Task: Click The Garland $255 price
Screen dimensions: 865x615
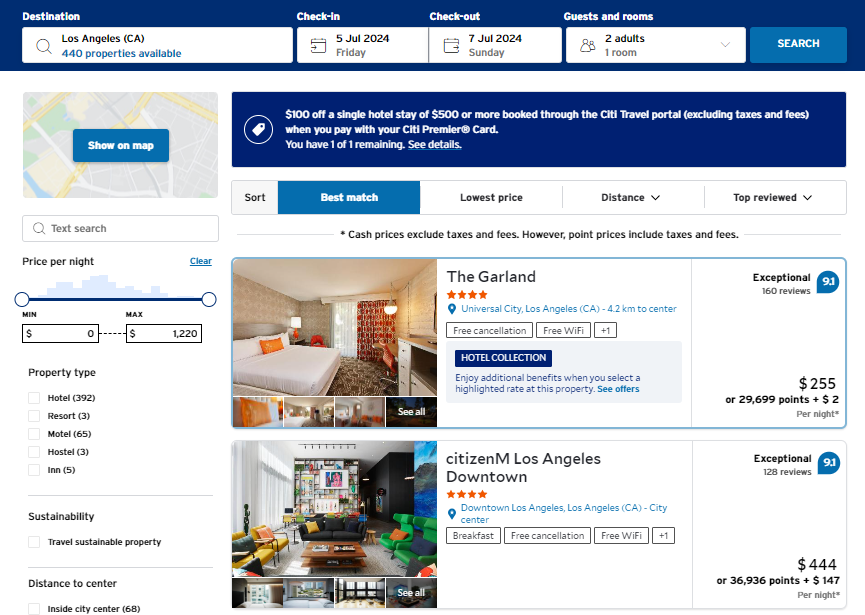Action: [x=817, y=383]
